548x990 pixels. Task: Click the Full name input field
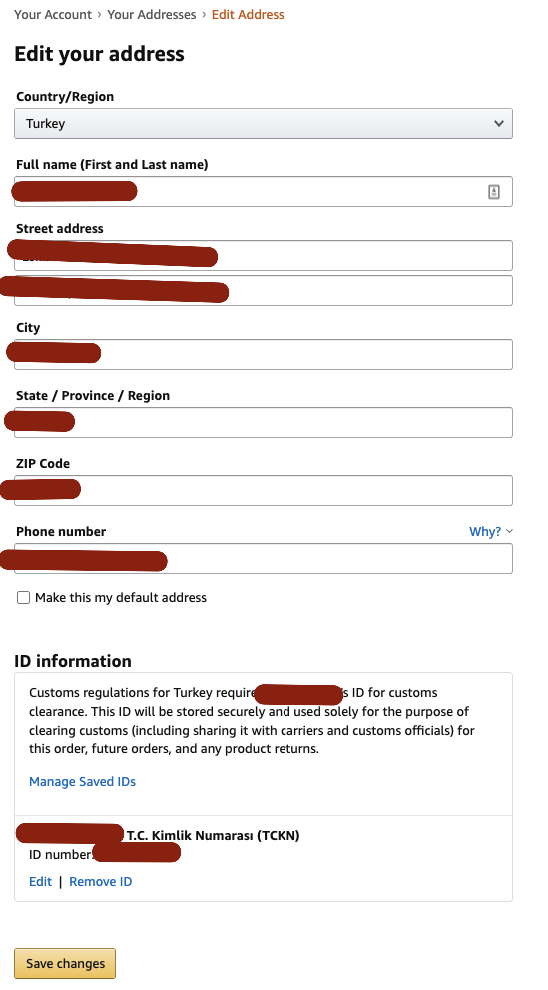[263, 192]
